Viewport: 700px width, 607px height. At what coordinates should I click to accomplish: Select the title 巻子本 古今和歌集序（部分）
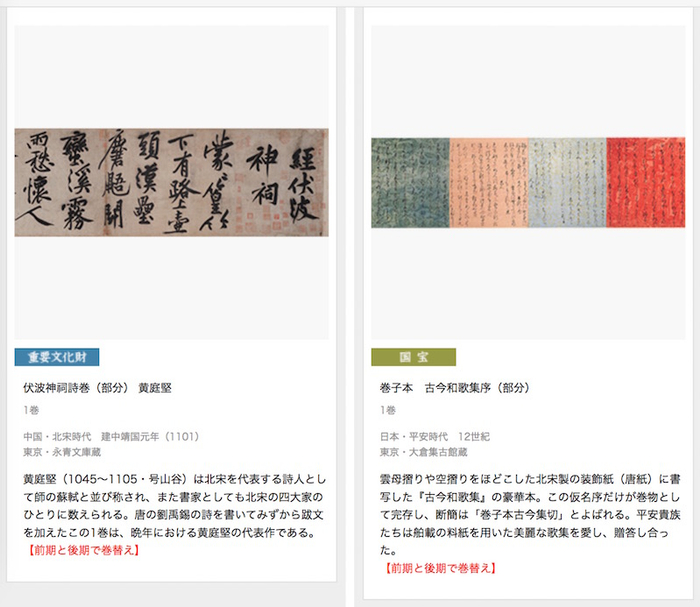(454, 388)
